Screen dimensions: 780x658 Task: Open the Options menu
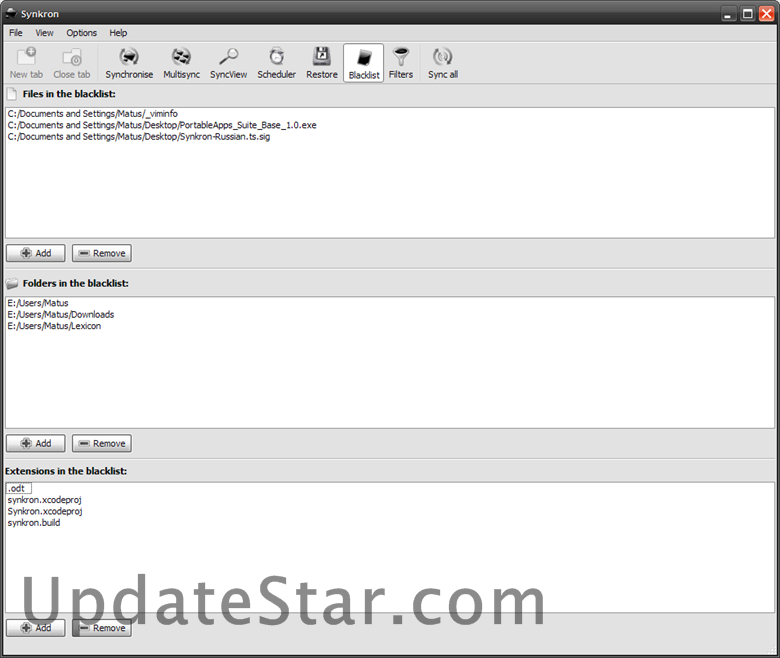[x=82, y=33]
